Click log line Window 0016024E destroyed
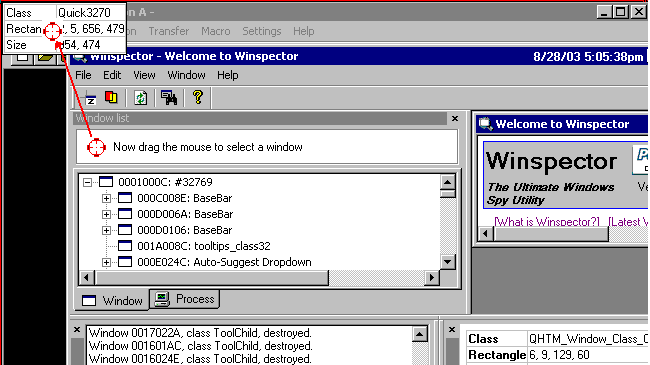This screenshot has height=365, width=650. pos(200,359)
